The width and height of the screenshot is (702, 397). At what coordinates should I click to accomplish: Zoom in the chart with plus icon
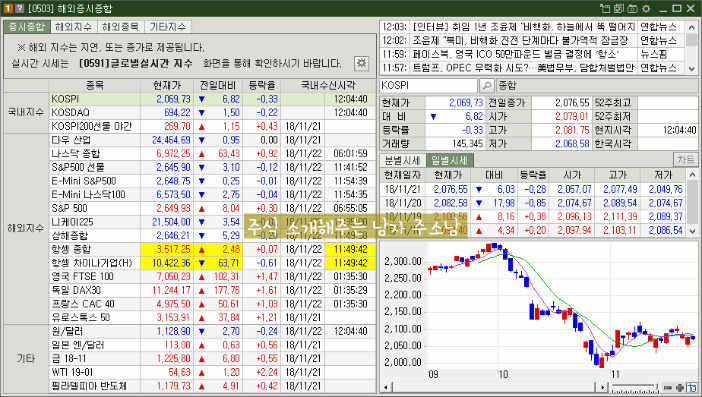(680, 388)
